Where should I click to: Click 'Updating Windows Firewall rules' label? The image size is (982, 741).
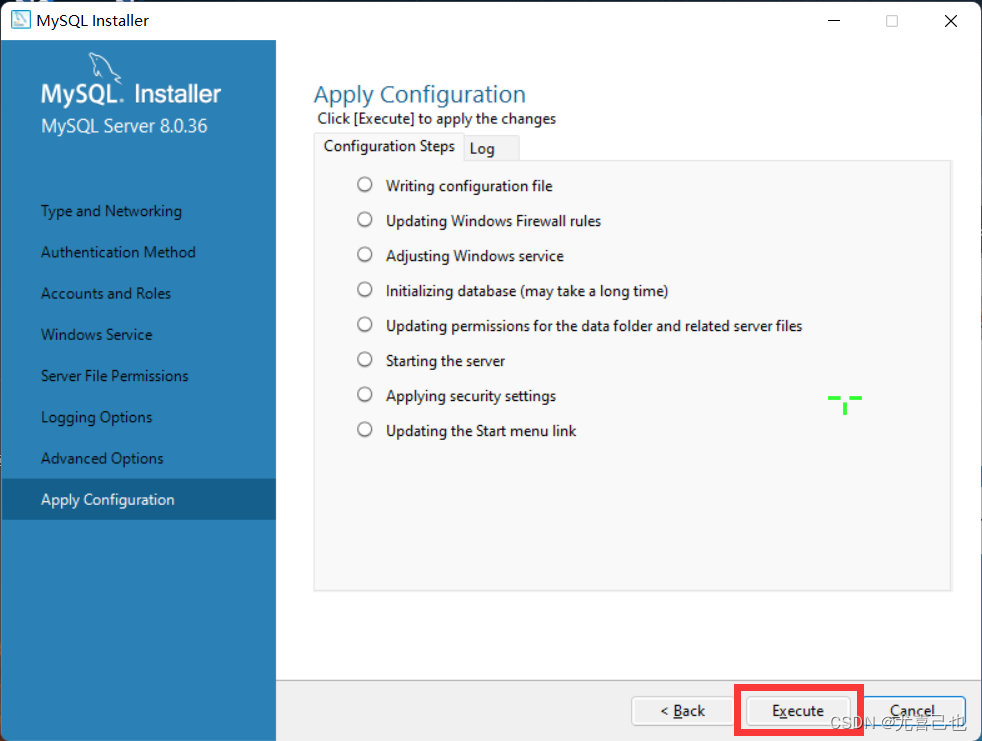click(x=494, y=221)
